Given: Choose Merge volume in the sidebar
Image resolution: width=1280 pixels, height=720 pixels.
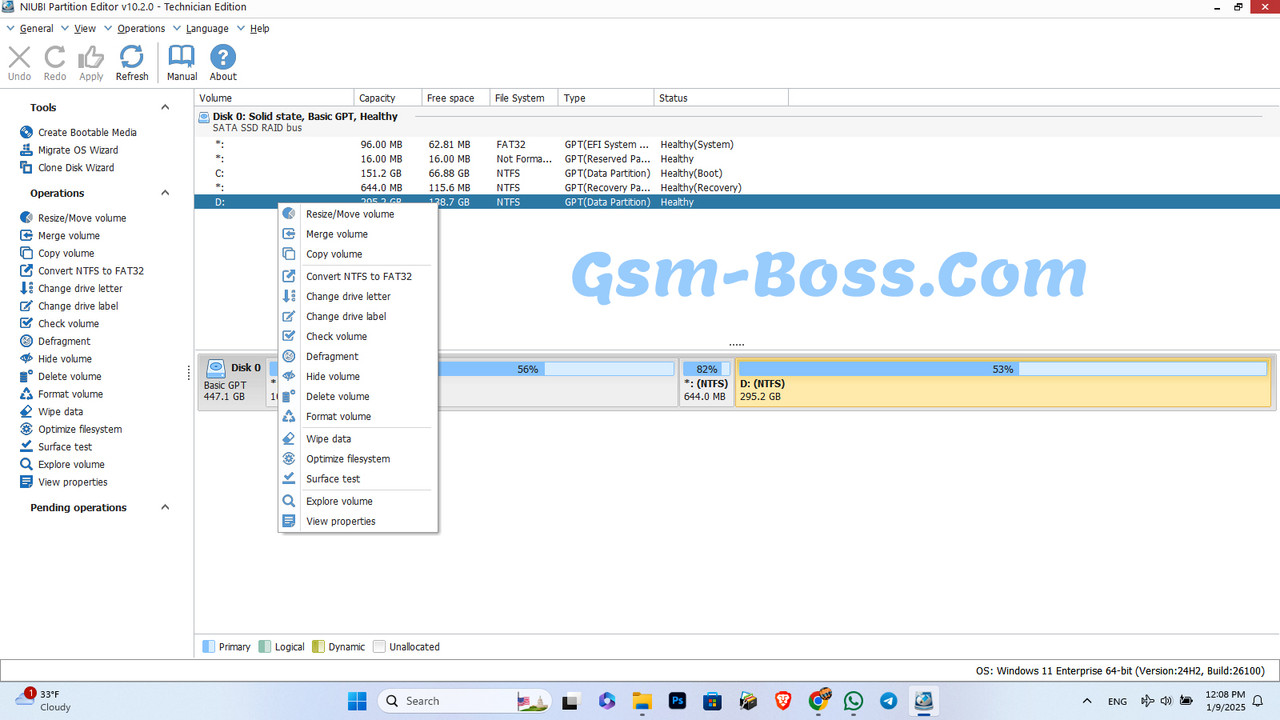Looking at the screenshot, I should pos(59,236).
